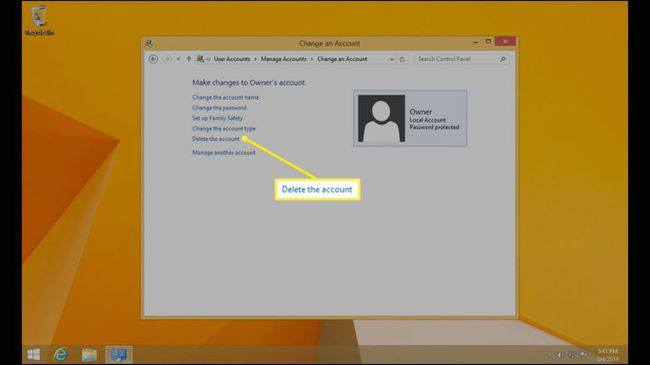This screenshot has height=365, width=650.
Task: Open Change the account name link
Action: point(225,97)
